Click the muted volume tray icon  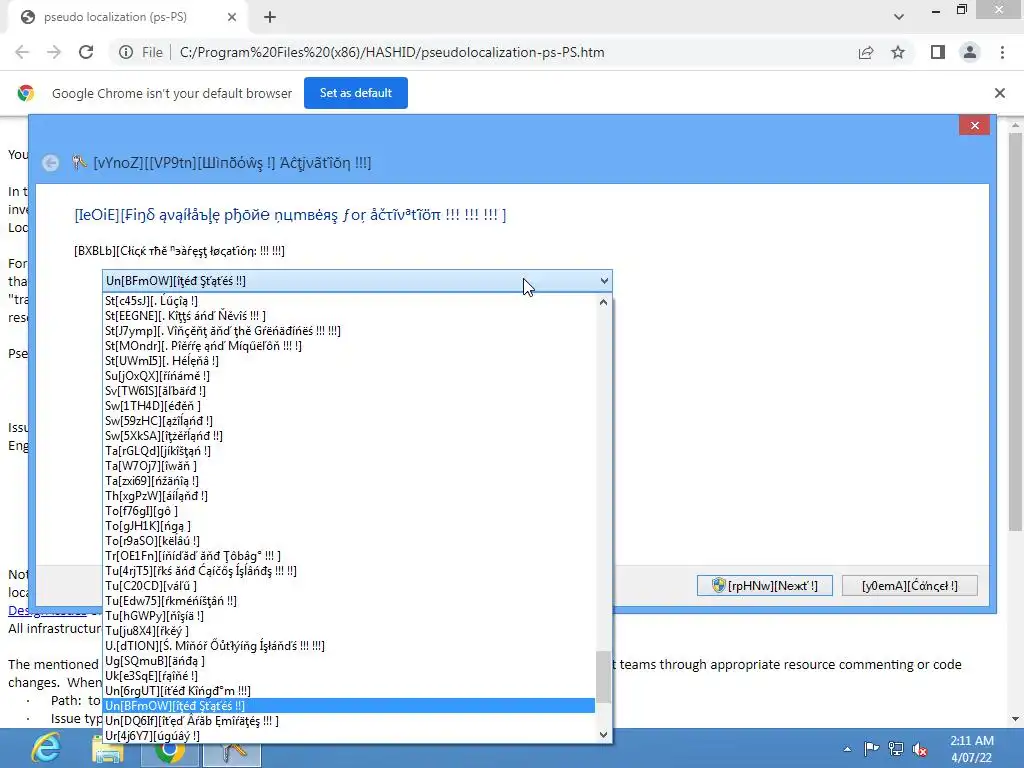tap(920, 749)
